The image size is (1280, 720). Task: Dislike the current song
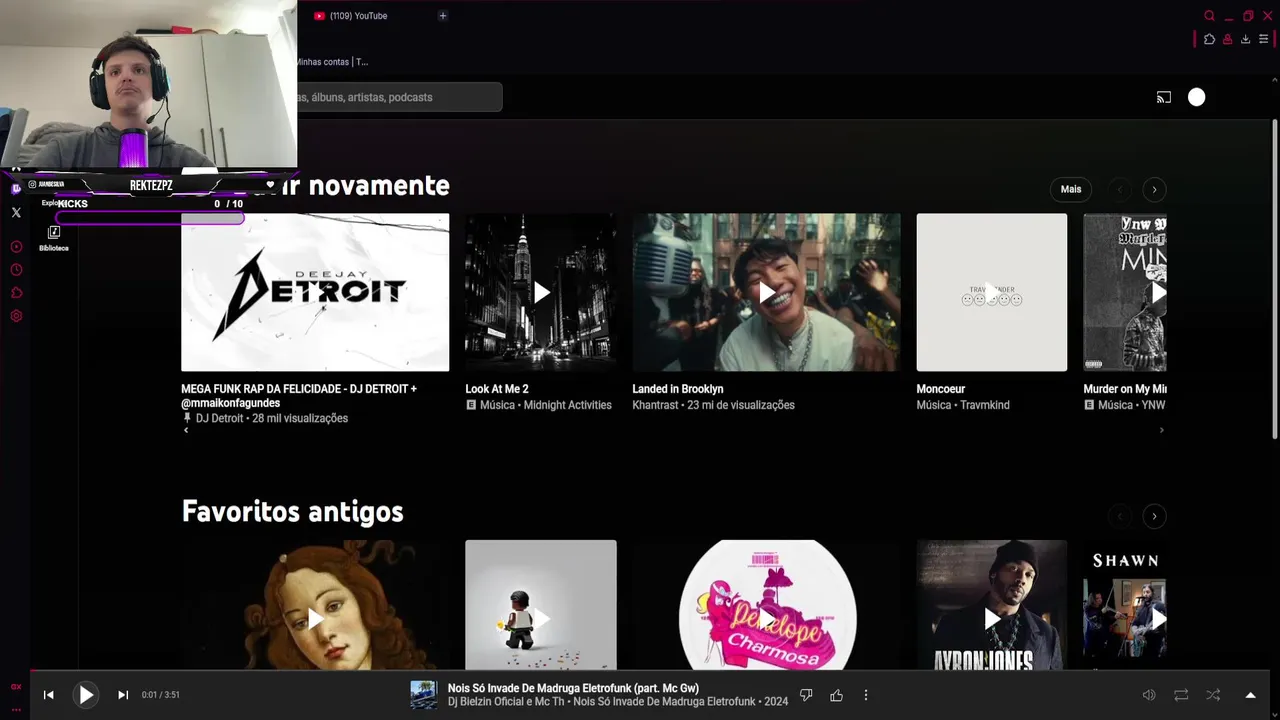(806, 695)
